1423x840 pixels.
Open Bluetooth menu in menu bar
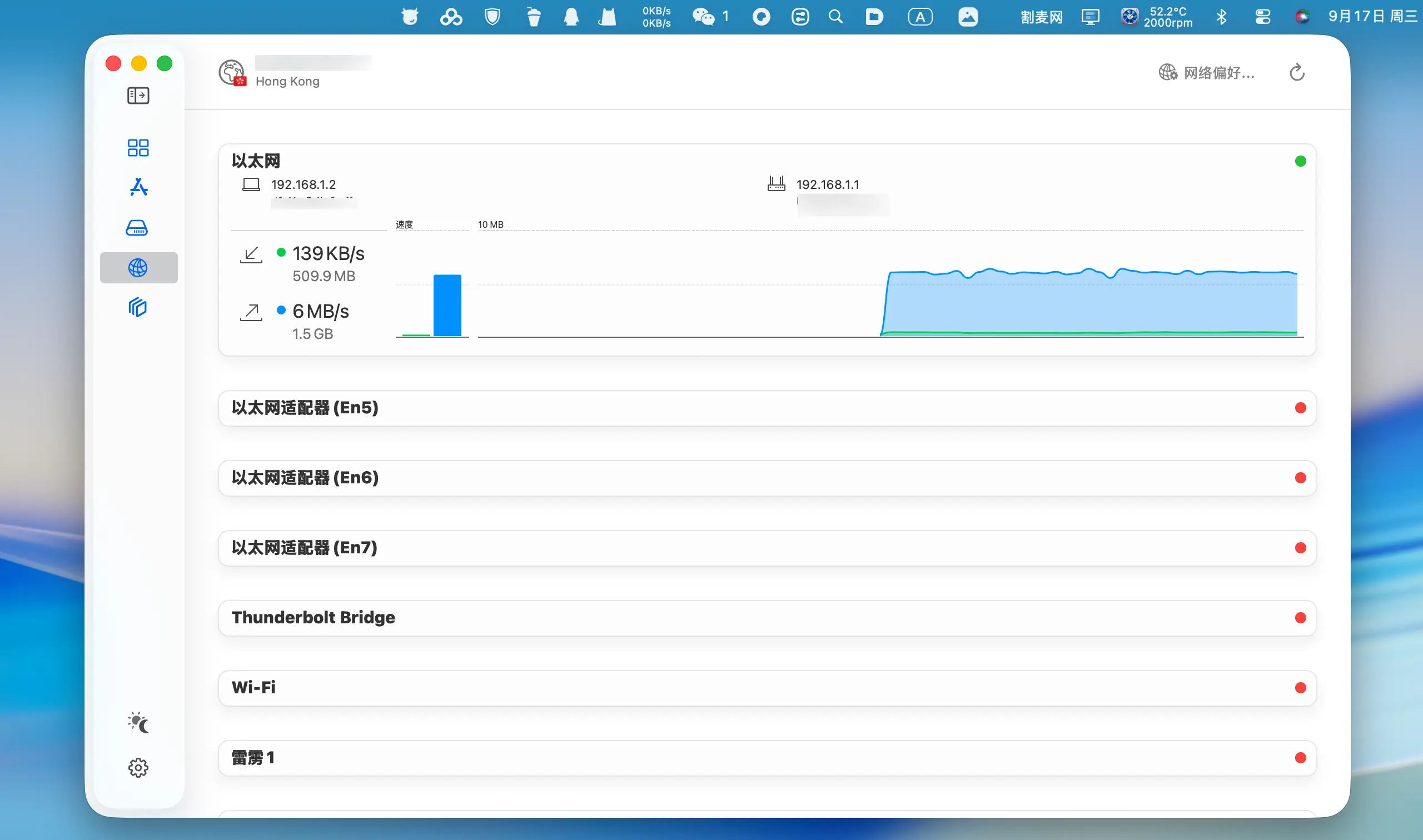tap(1221, 17)
